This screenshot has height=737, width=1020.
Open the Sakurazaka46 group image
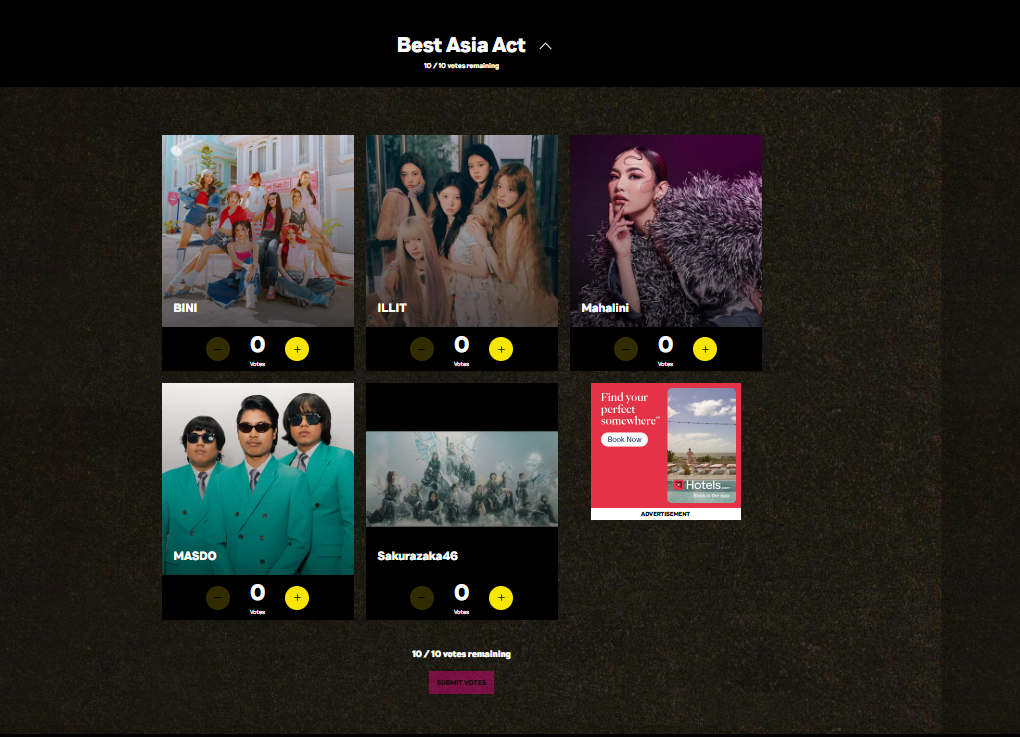pyautogui.click(x=462, y=479)
